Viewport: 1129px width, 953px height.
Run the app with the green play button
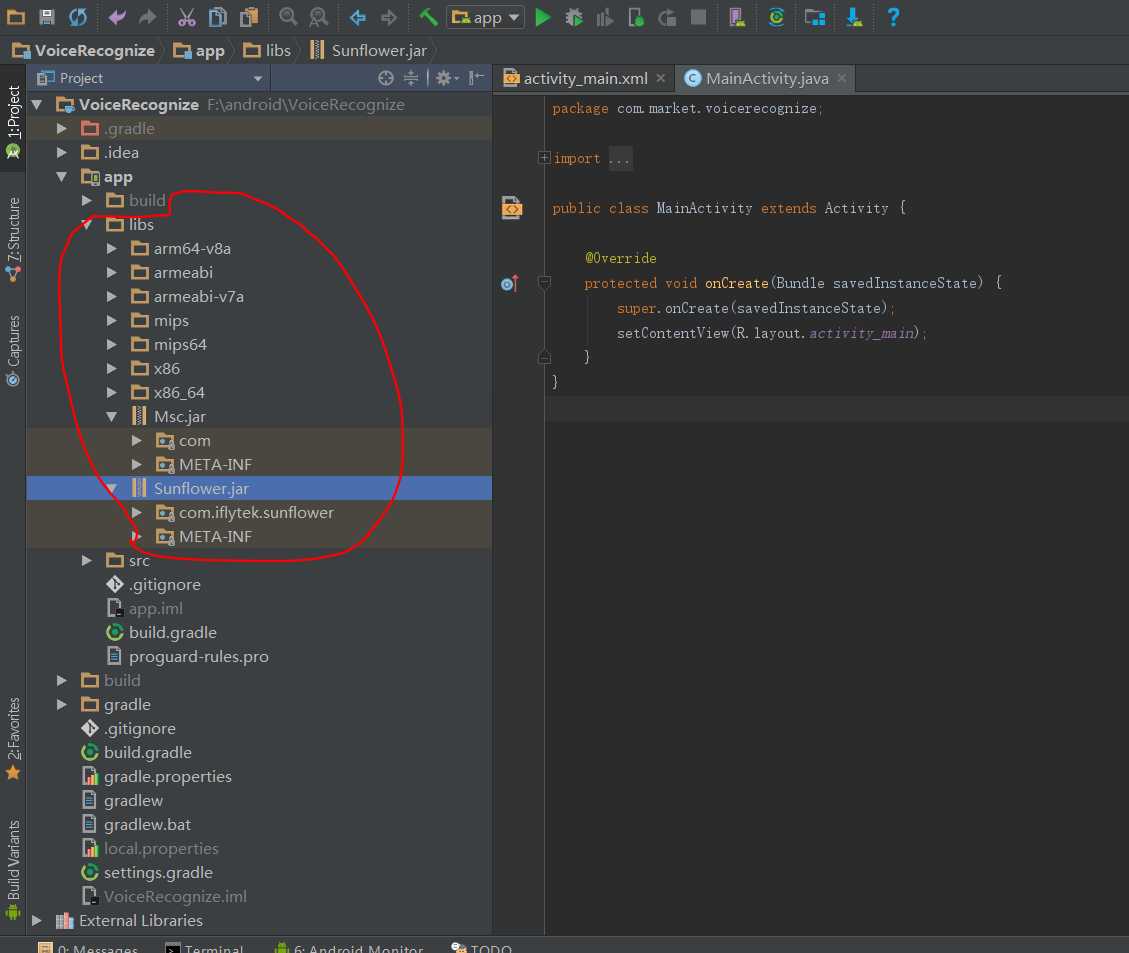(543, 17)
